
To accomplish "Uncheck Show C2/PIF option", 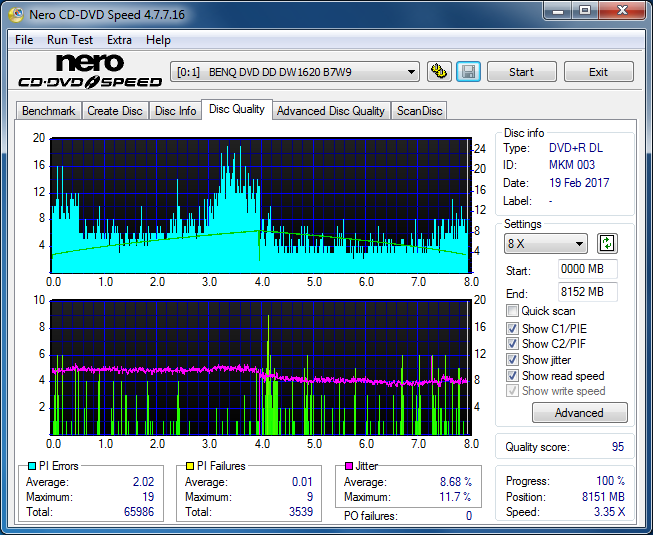I will pyautogui.click(x=512, y=344).
